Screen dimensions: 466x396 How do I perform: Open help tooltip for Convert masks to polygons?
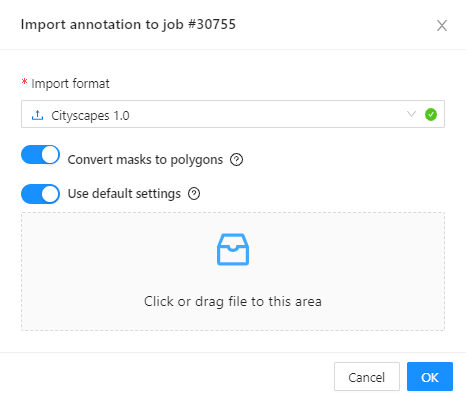click(236, 160)
